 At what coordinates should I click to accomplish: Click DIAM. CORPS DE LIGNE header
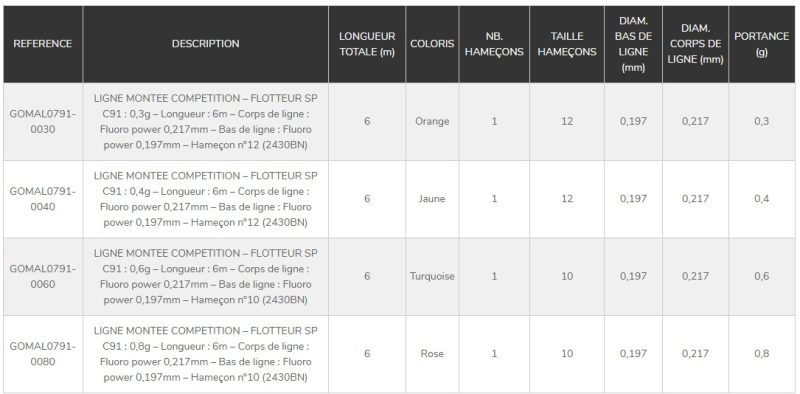695,44
